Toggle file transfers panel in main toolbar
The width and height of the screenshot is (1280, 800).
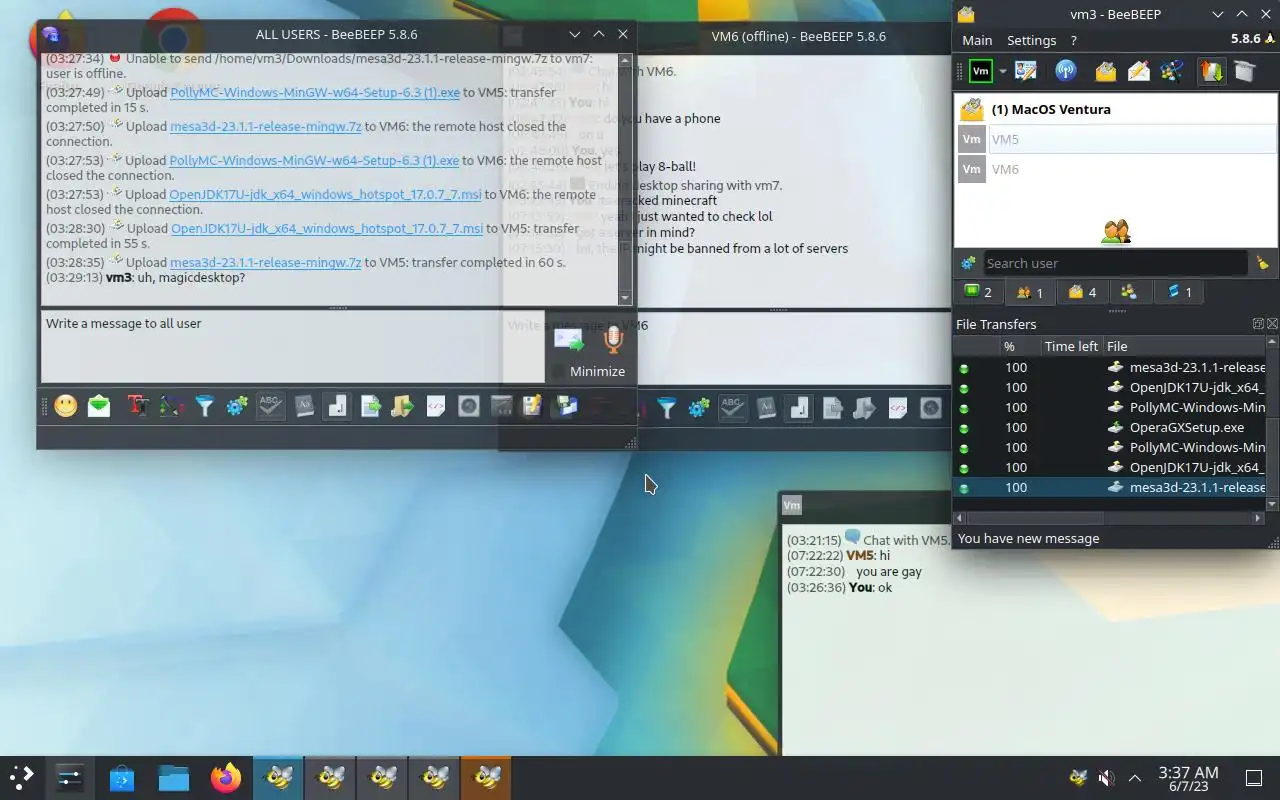[x=1211, y=71]
